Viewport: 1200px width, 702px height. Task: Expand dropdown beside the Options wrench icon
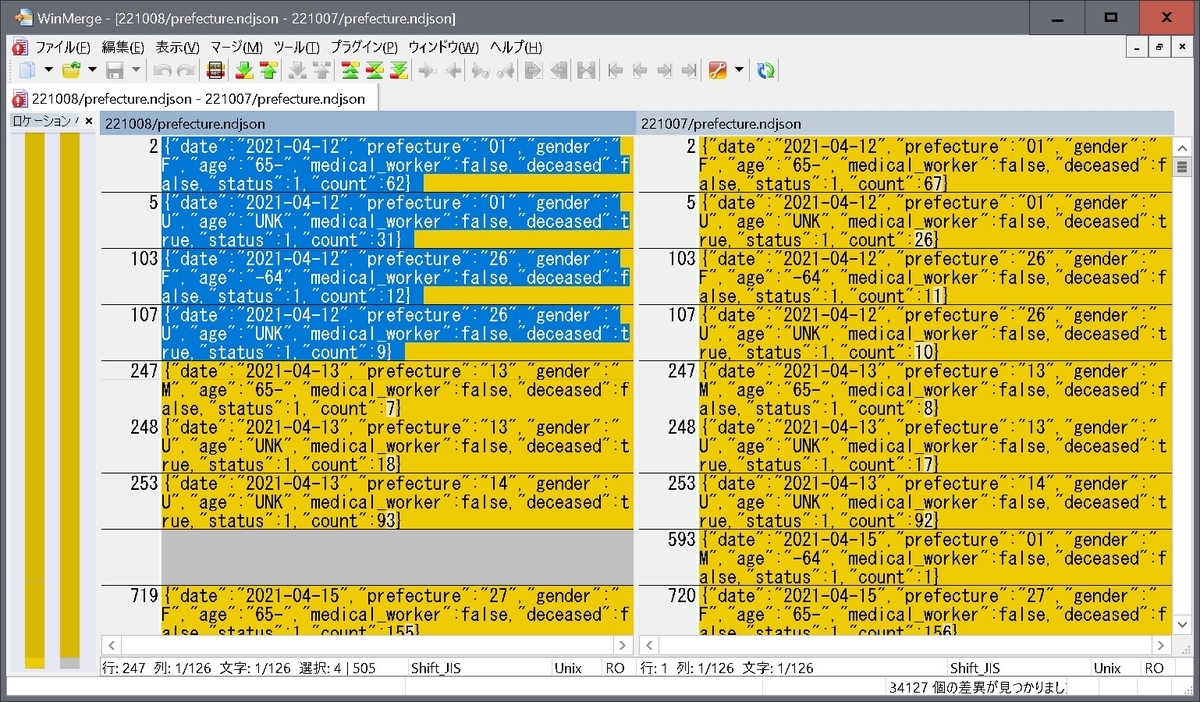[739, 70]
